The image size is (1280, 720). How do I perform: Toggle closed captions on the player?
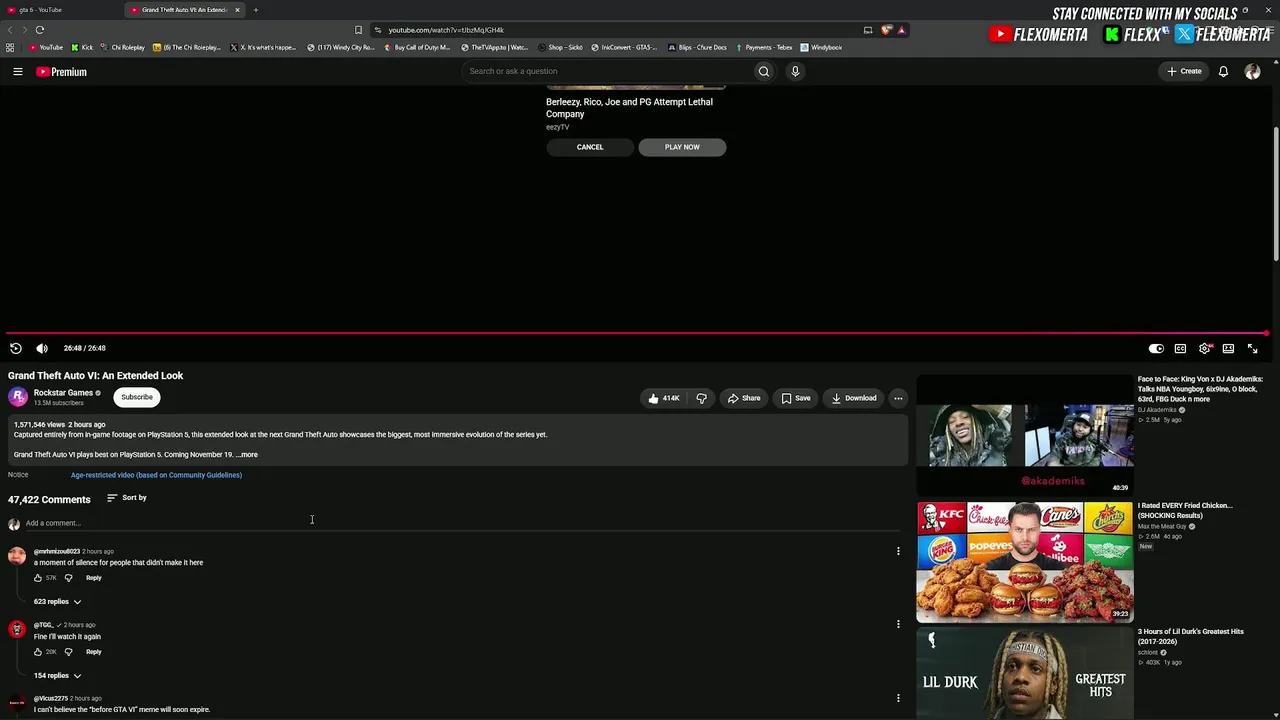1180,348
